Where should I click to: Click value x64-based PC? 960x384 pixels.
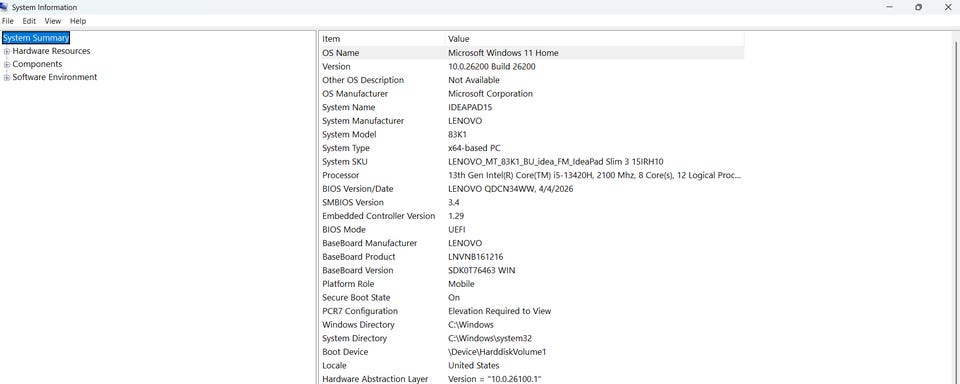474,148
